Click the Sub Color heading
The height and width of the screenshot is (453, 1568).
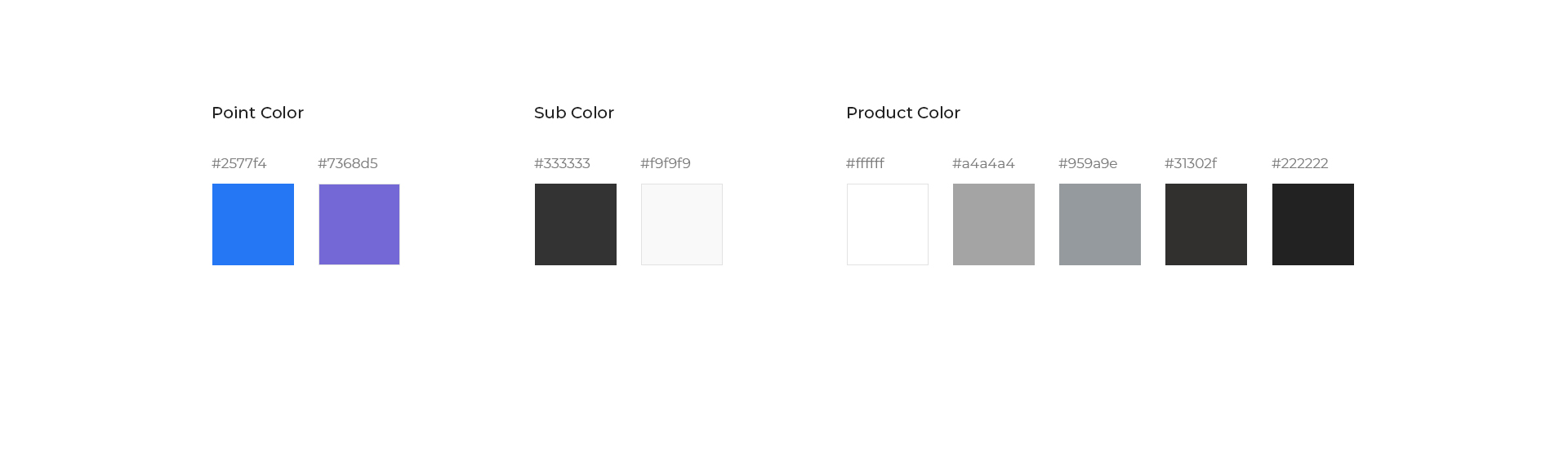tap(574, 113)
